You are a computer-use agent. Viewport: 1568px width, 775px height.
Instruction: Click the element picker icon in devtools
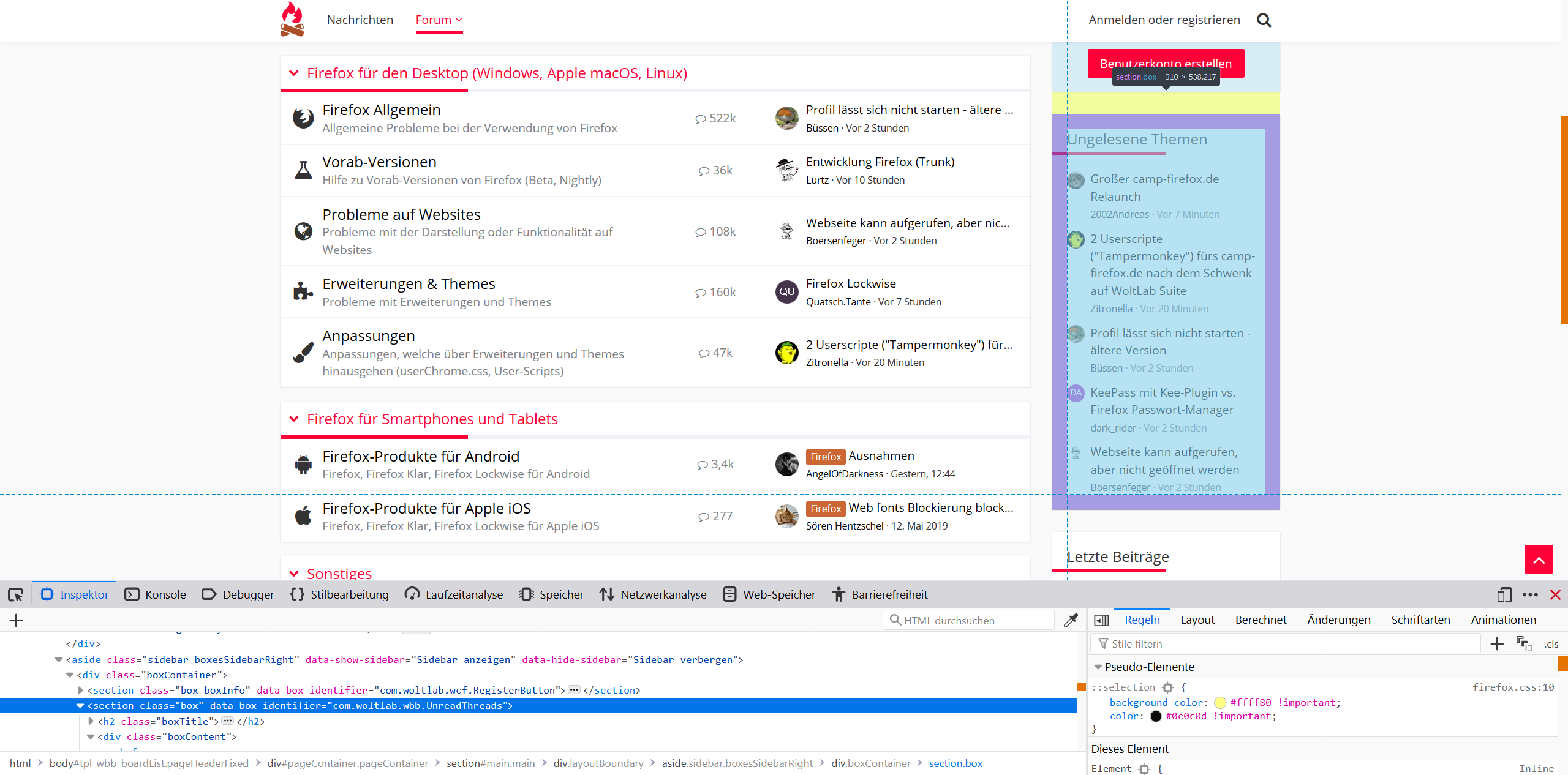click(x=15, y=594)
